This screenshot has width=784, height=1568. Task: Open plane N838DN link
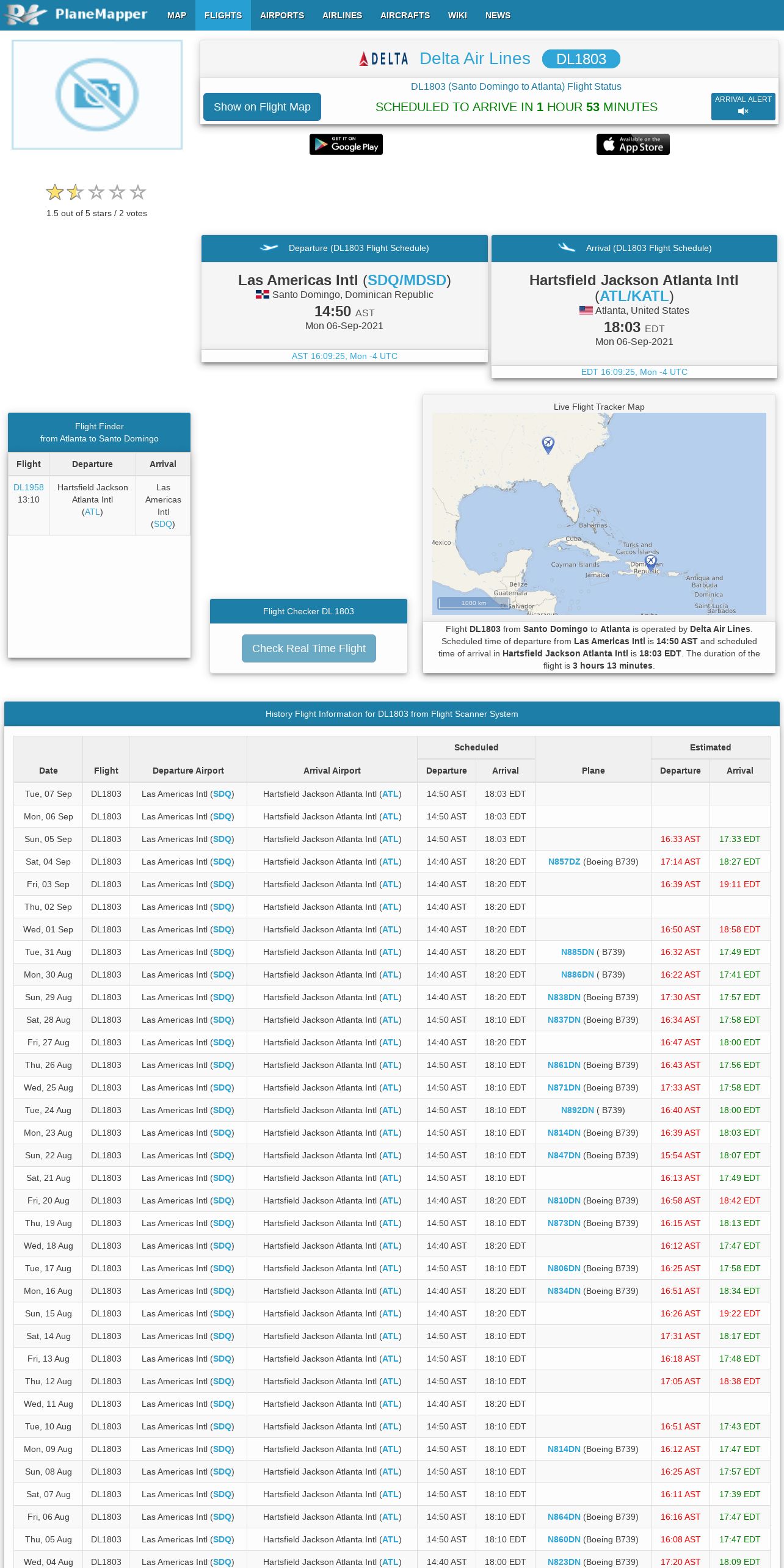point(564,997)
